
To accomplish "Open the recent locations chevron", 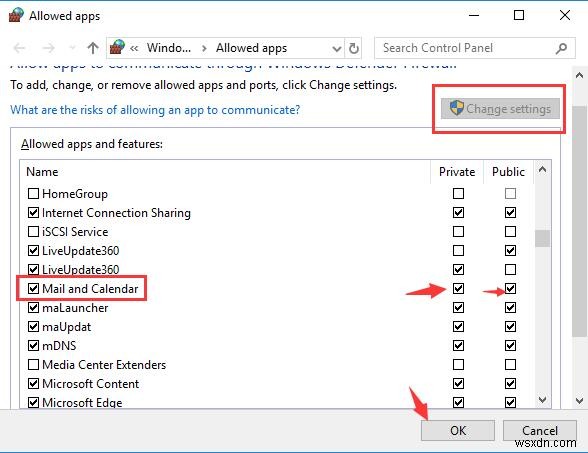I will click(x=72, y=48).
